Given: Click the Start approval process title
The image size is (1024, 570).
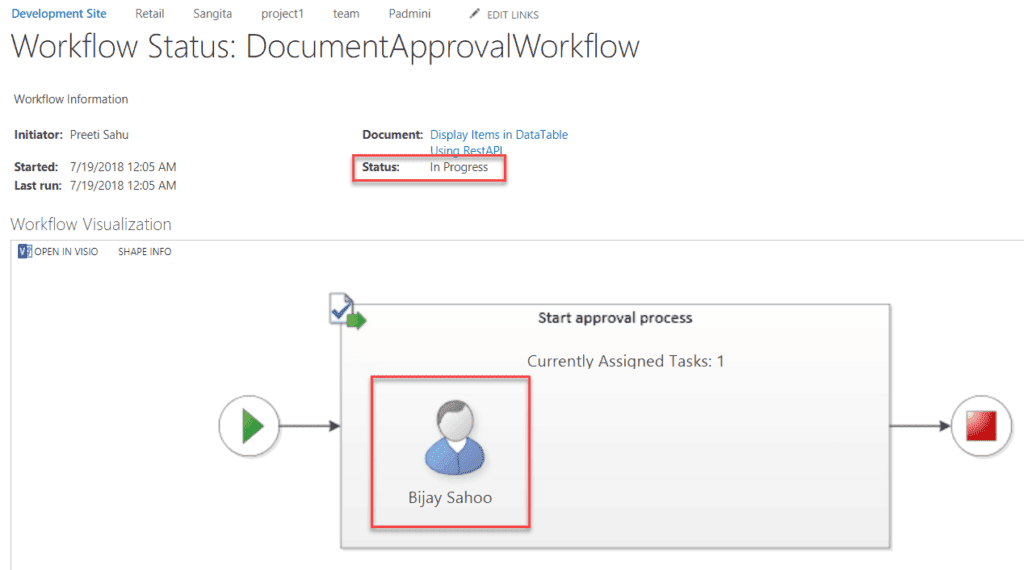Looking at the screenshot, I should pyautogui.click(x=615, y=318).
